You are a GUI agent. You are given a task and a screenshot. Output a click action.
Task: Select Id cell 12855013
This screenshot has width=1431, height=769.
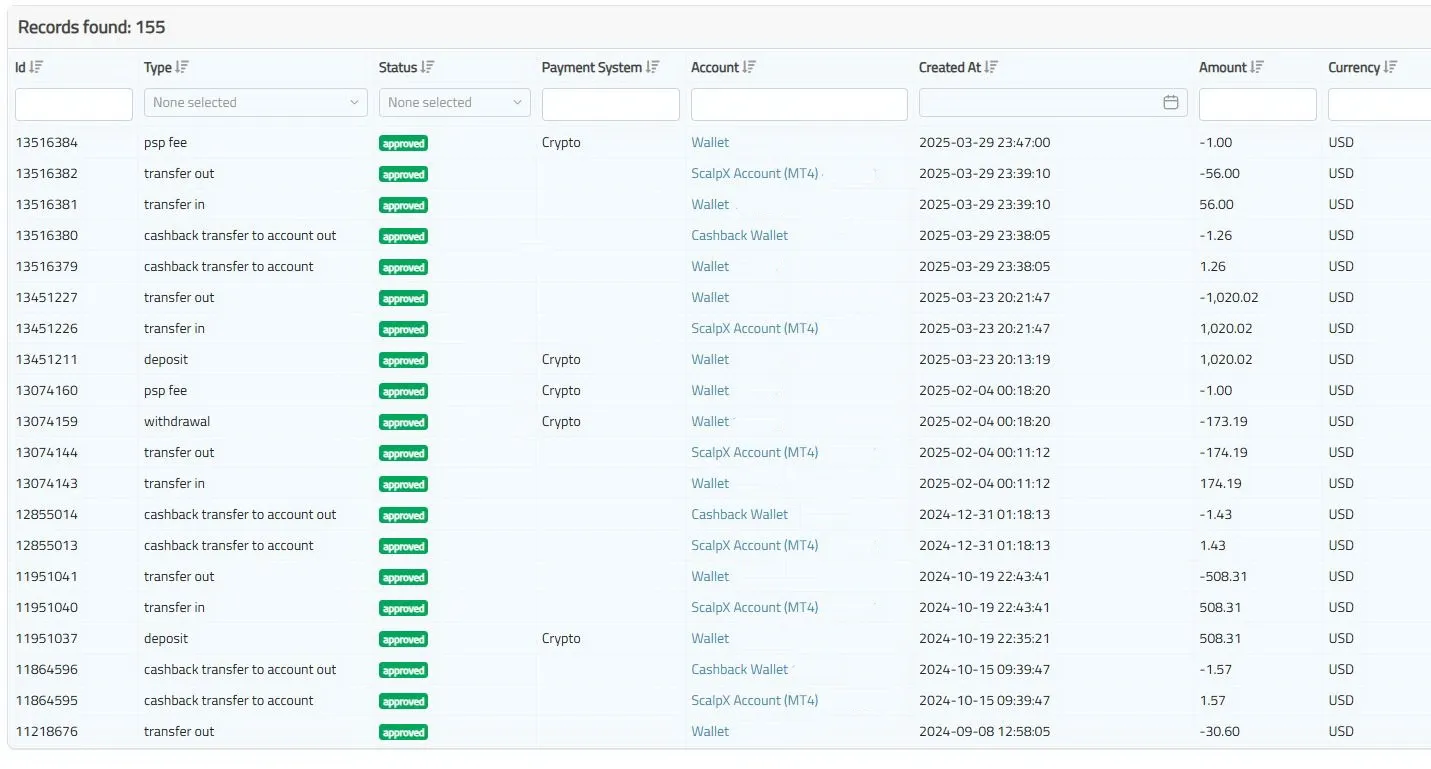click(x=46, y=545)
